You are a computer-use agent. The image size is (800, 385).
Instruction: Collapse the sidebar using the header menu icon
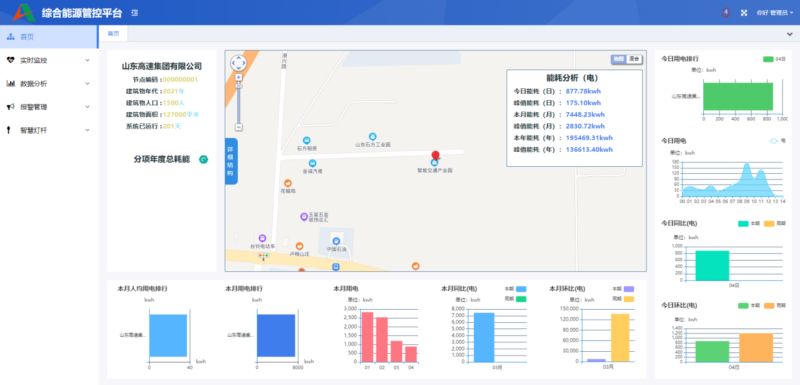point(135,13)
